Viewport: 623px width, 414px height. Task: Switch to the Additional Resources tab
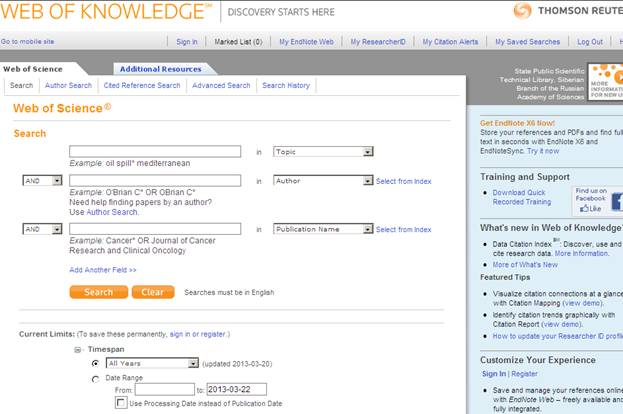pyautogui.click(x=161, y=69)
